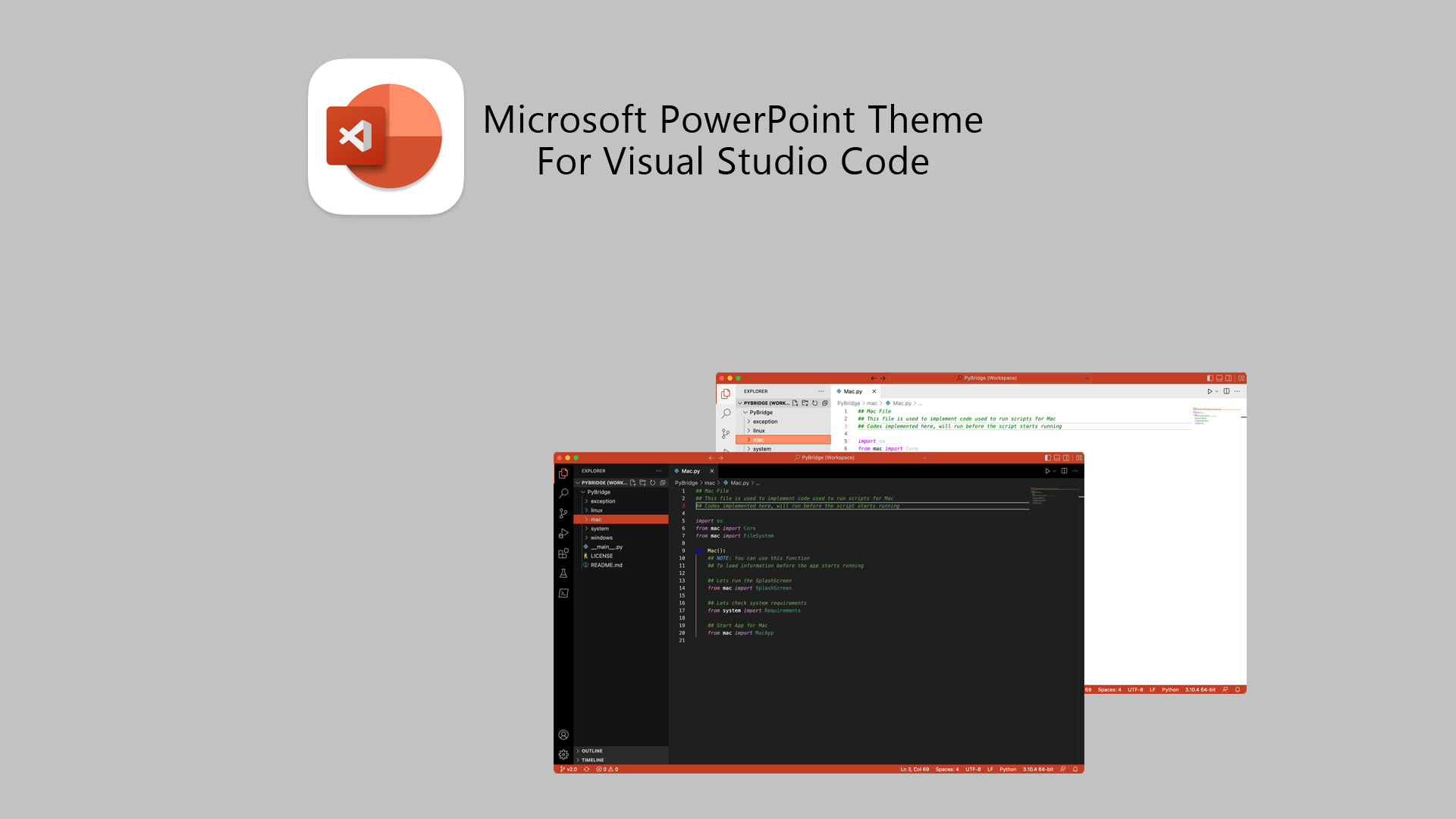Image resolution: width=1456 pixels, height=819 pixels.
Task: Toggle secondary sidebar in light window title bar
Action: (1228, 378)
